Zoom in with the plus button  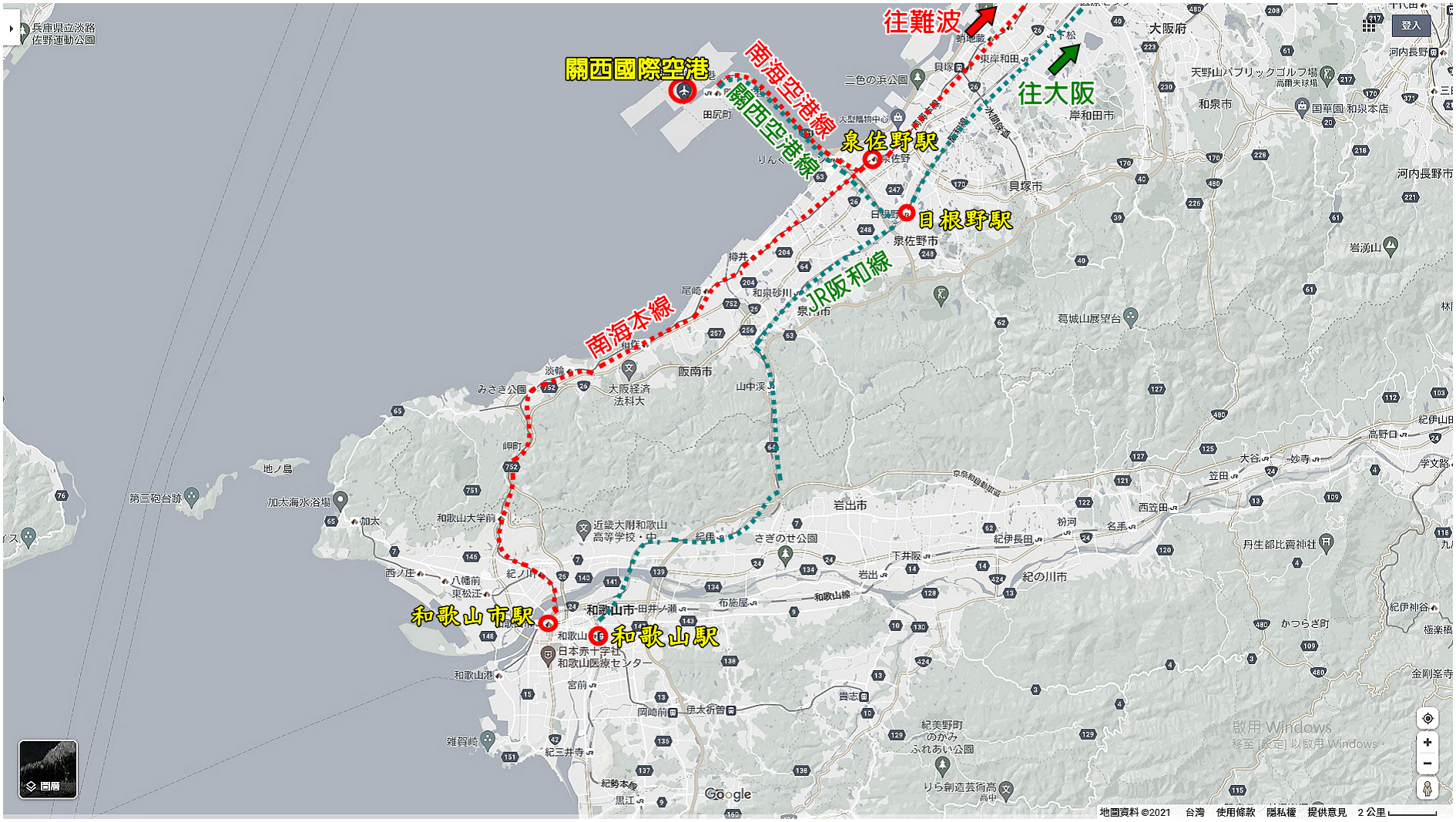click(x=1427, y=742)
